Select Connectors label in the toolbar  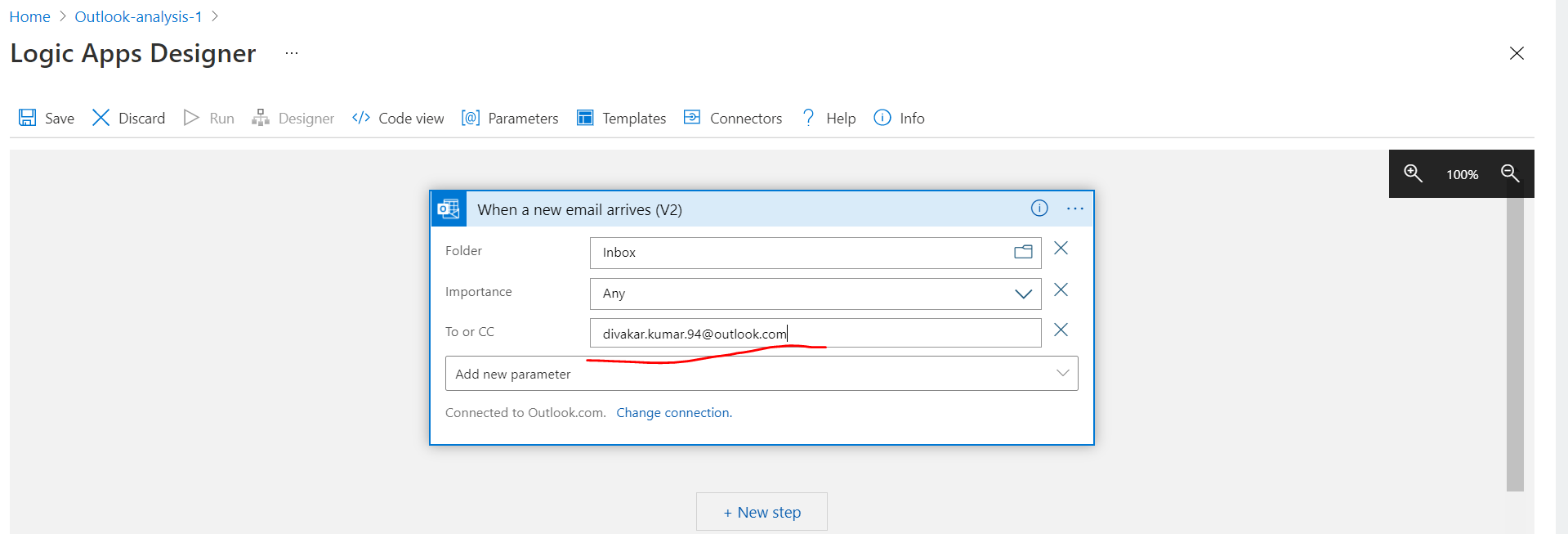coord(746,119)
